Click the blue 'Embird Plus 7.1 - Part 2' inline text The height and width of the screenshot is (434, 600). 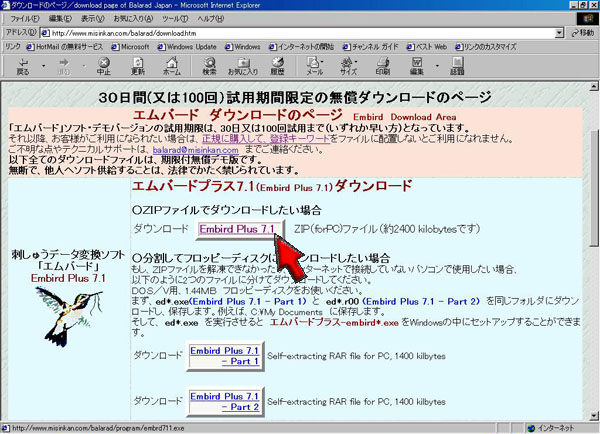point(421,302)
